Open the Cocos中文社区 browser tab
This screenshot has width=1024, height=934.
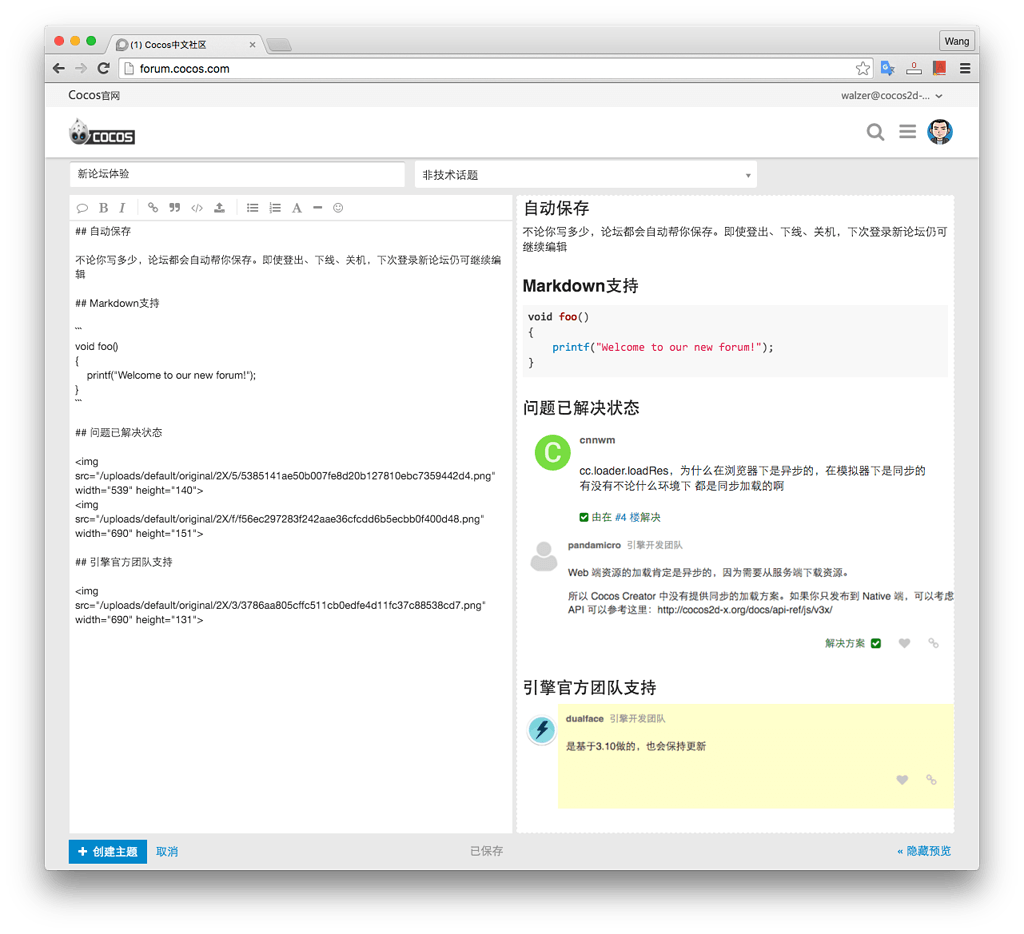[x=170, y=44]
